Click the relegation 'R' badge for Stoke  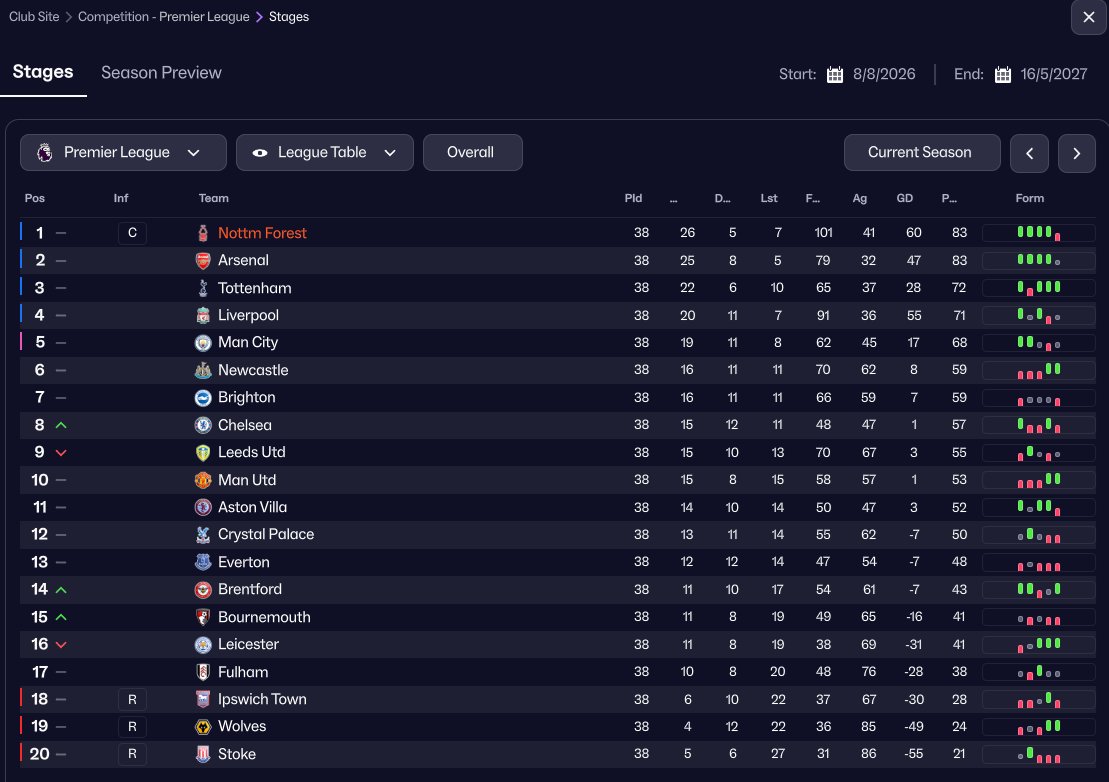point(132,754)
